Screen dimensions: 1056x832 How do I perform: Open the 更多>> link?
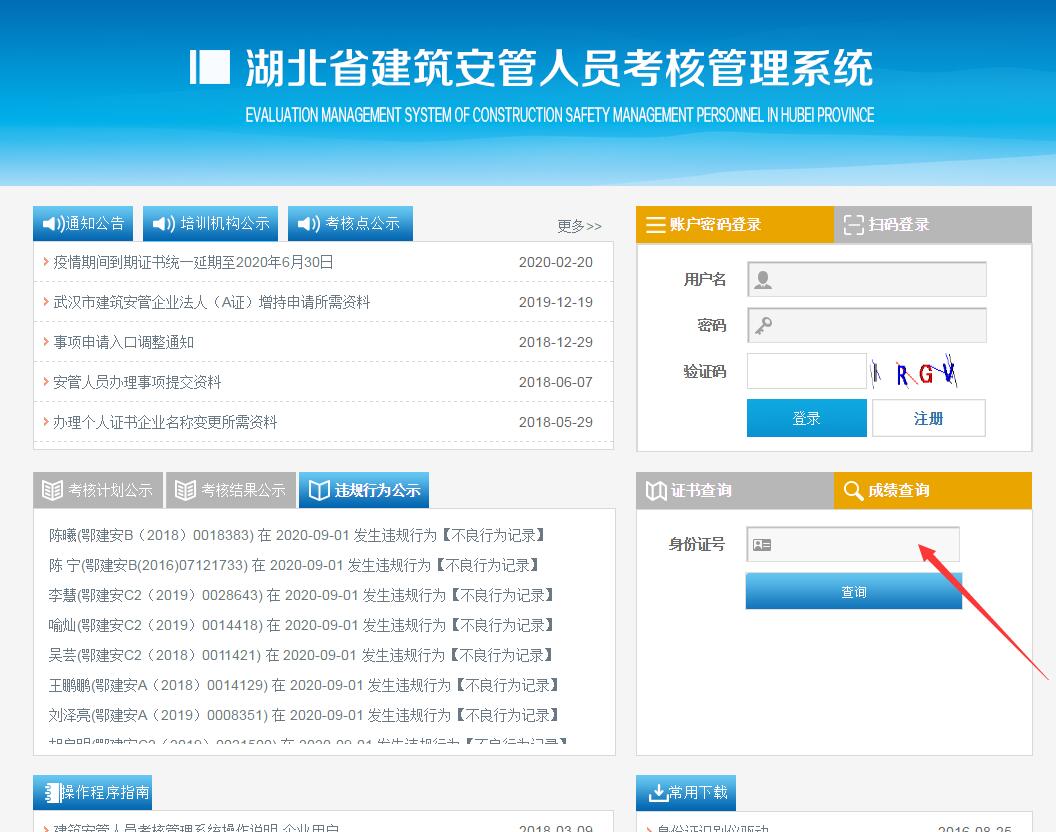click(x=579, y=226)
